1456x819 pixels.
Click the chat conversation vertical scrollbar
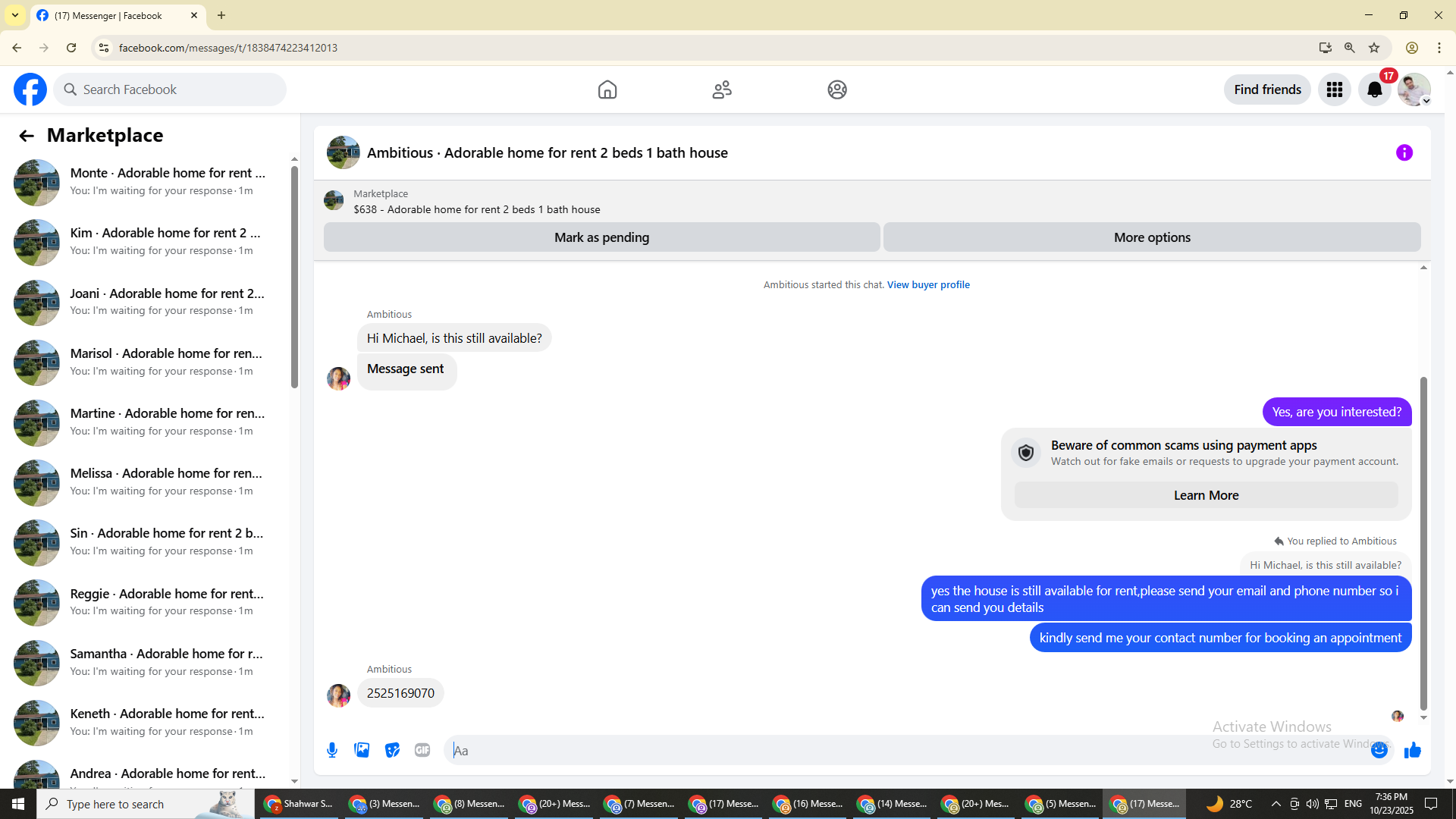click(1423, 542)
